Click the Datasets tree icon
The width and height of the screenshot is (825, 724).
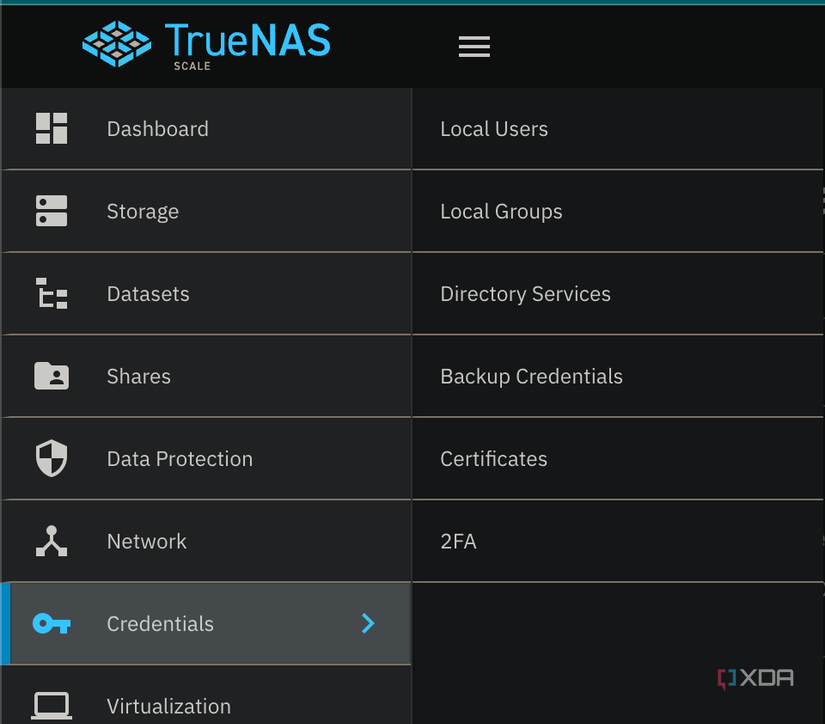point(51,294)
